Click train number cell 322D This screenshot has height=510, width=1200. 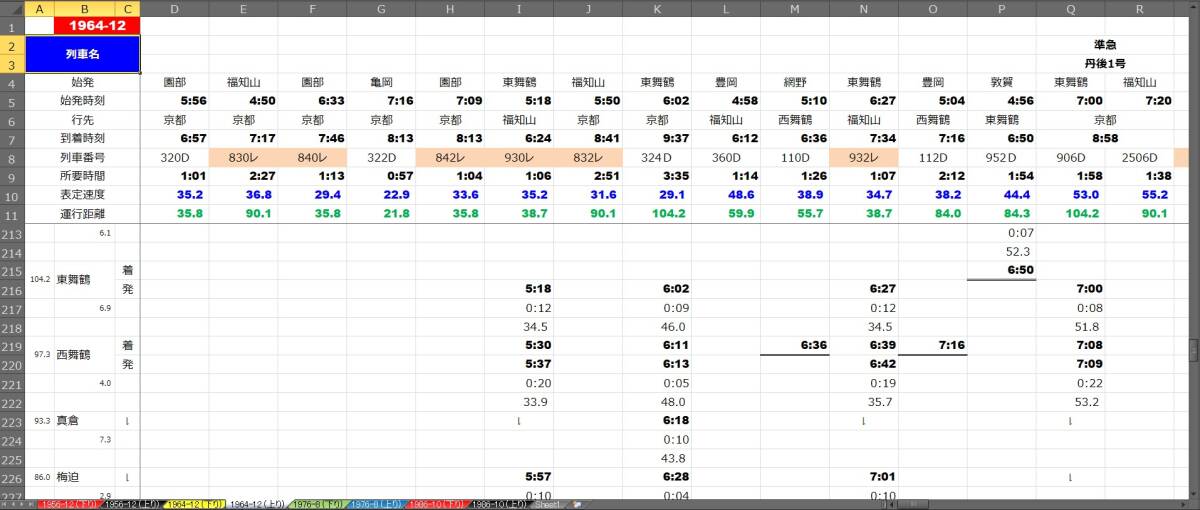[x=381, y=157]
